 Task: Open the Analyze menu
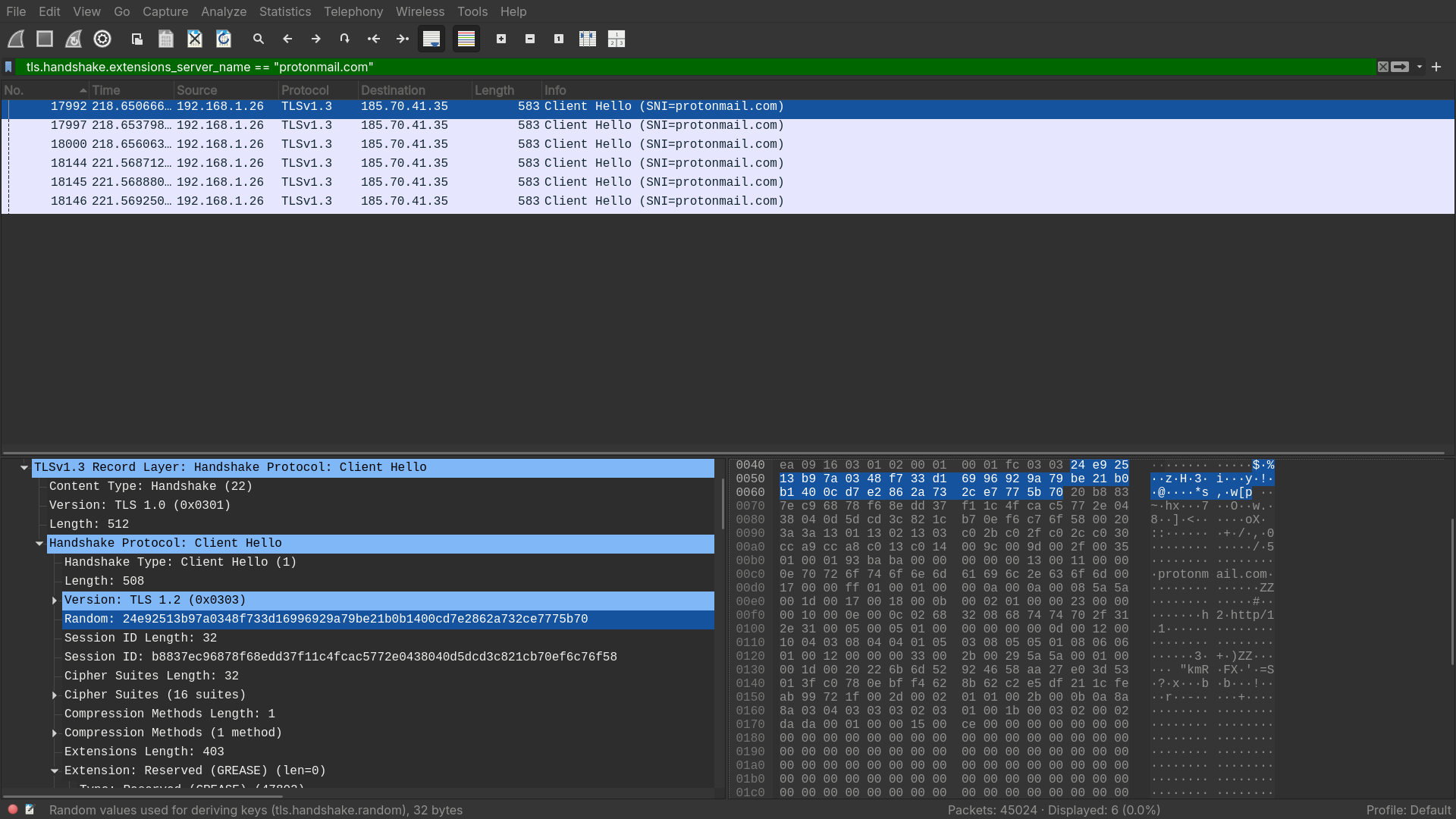point(224,11)
